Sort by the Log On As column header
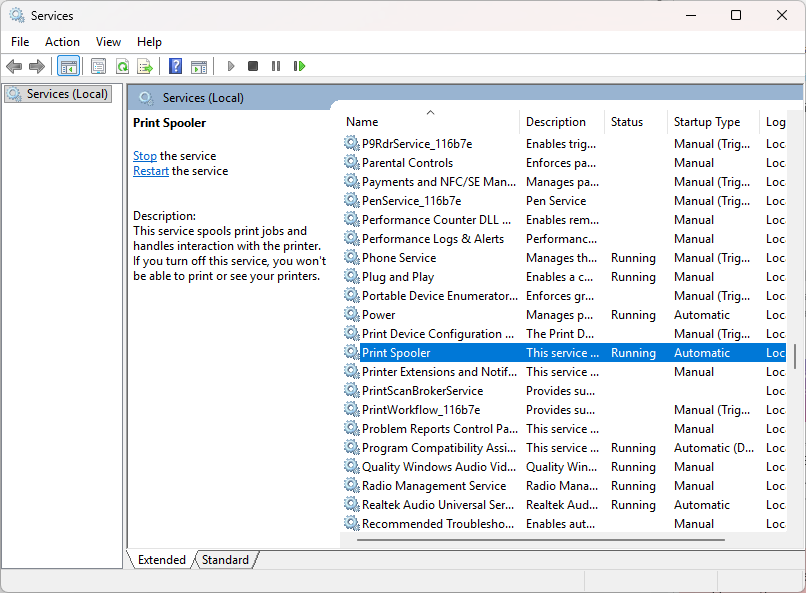Screen dimensions: 806x593 [773, 122]
